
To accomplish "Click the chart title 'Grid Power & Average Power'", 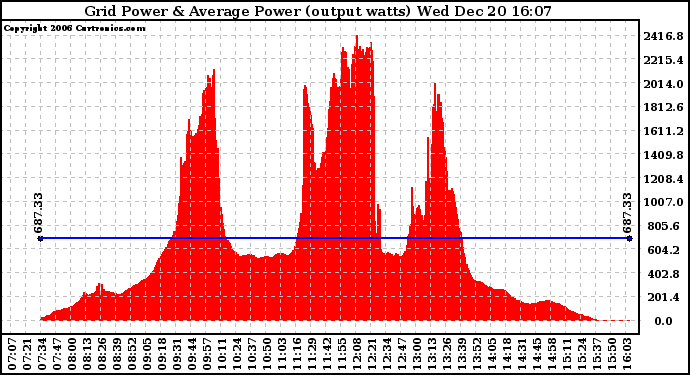I will coord(192,11).
